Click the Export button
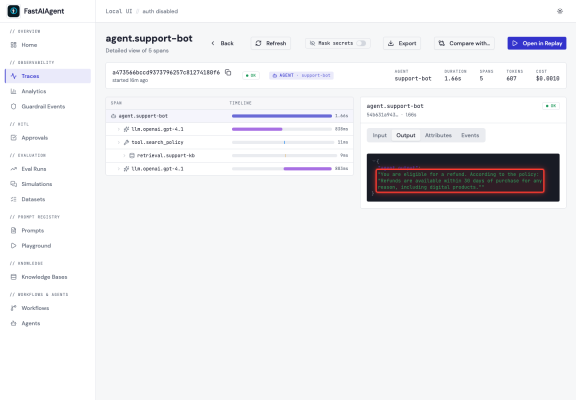Viewport: 576px width, 400px height. tap(402, 43)
